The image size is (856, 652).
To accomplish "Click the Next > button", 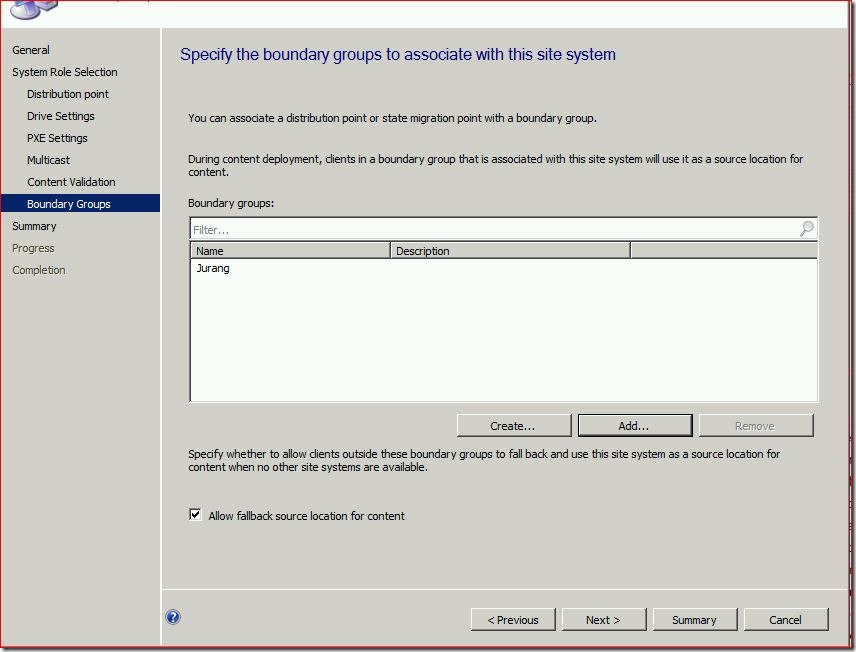I will tap(603, 620).
